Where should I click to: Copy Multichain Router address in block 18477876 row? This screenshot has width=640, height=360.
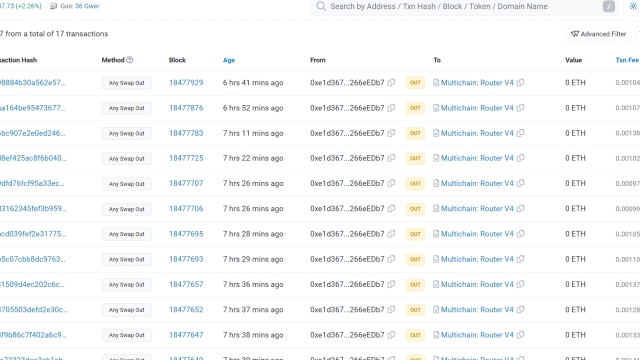click(520, 108)
